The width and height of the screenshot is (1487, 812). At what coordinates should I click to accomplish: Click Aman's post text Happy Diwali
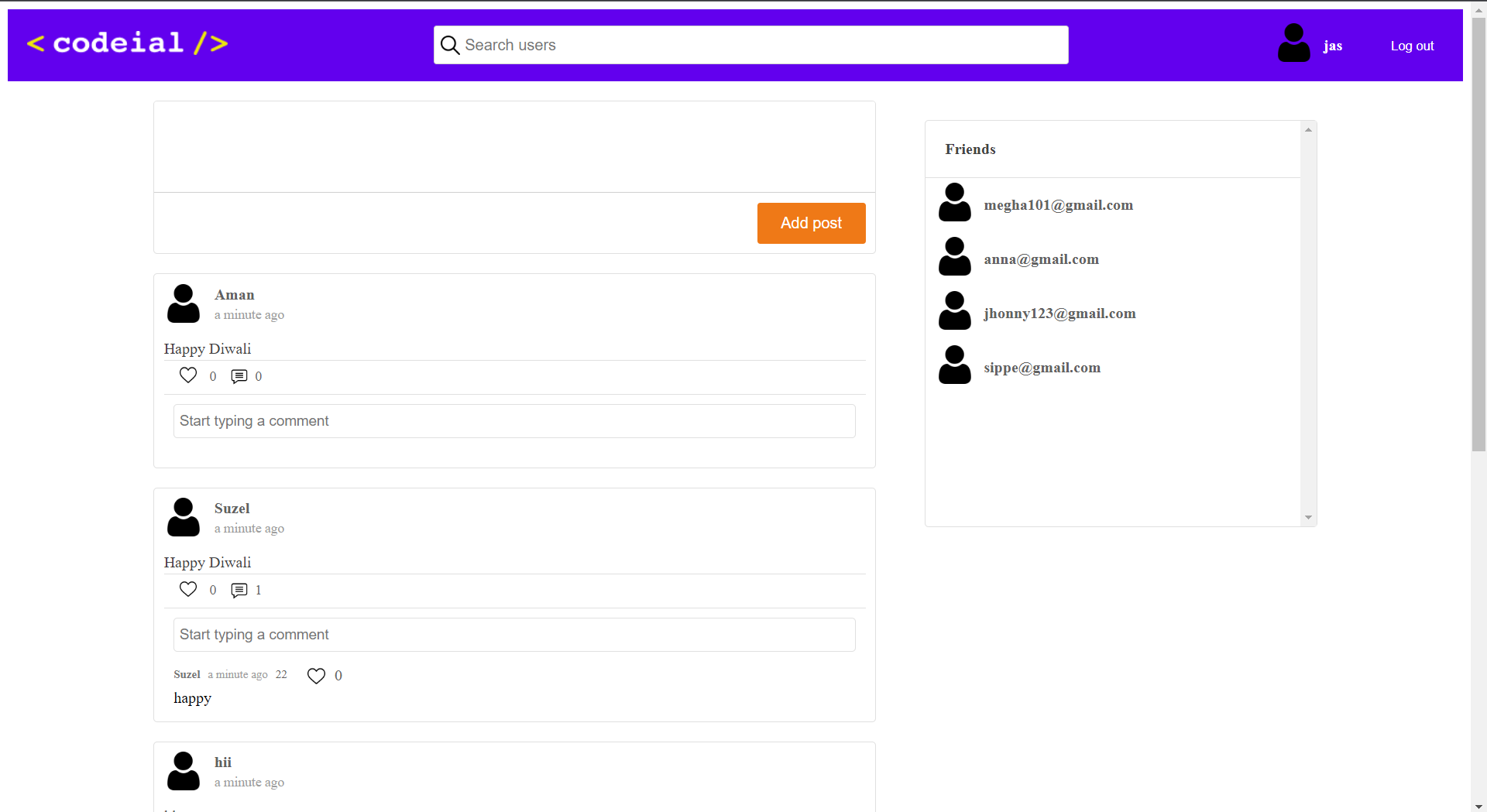tap(208, 349)
